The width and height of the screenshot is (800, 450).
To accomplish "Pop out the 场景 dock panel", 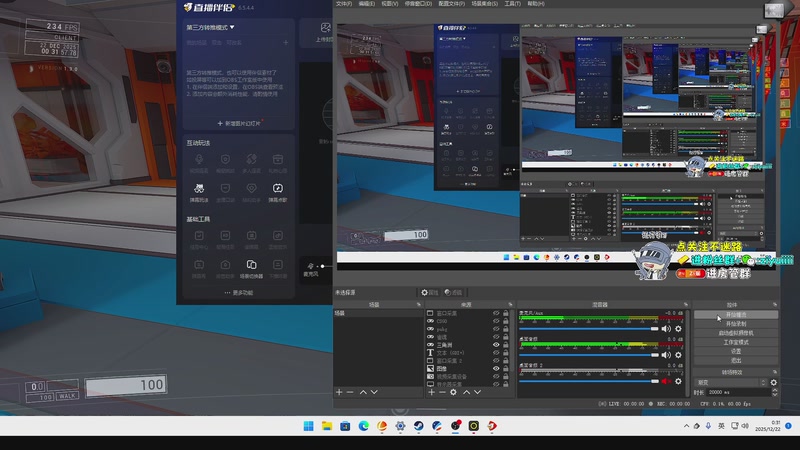I will click(419, 305).
